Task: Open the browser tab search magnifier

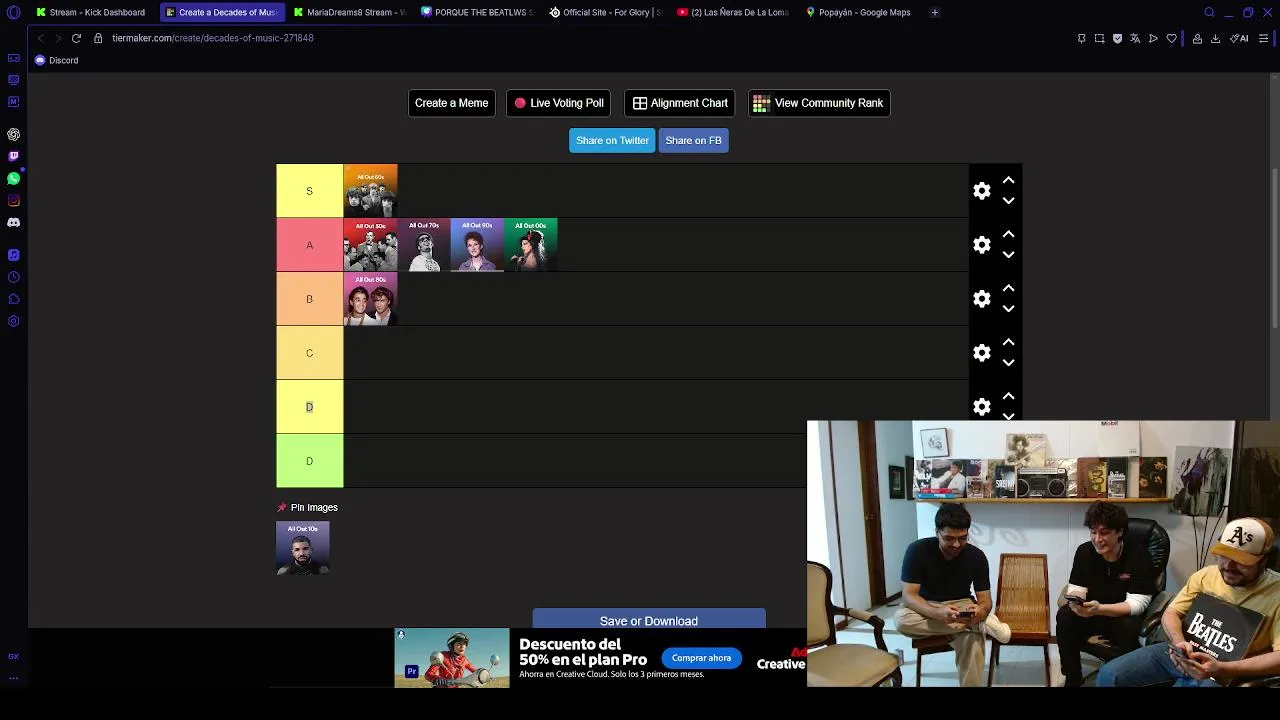Action: pos(1209,12)
